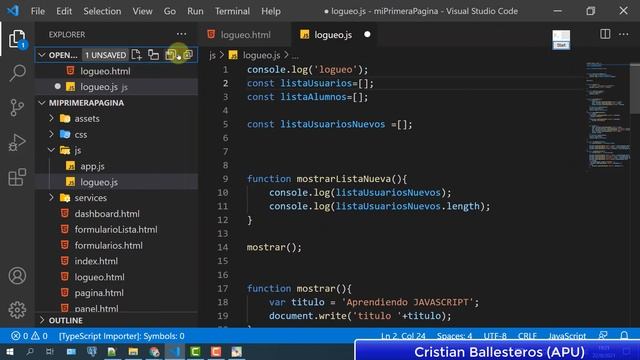
Task: Switch to VS Code taskbar icon
Action: pos(175,351)
